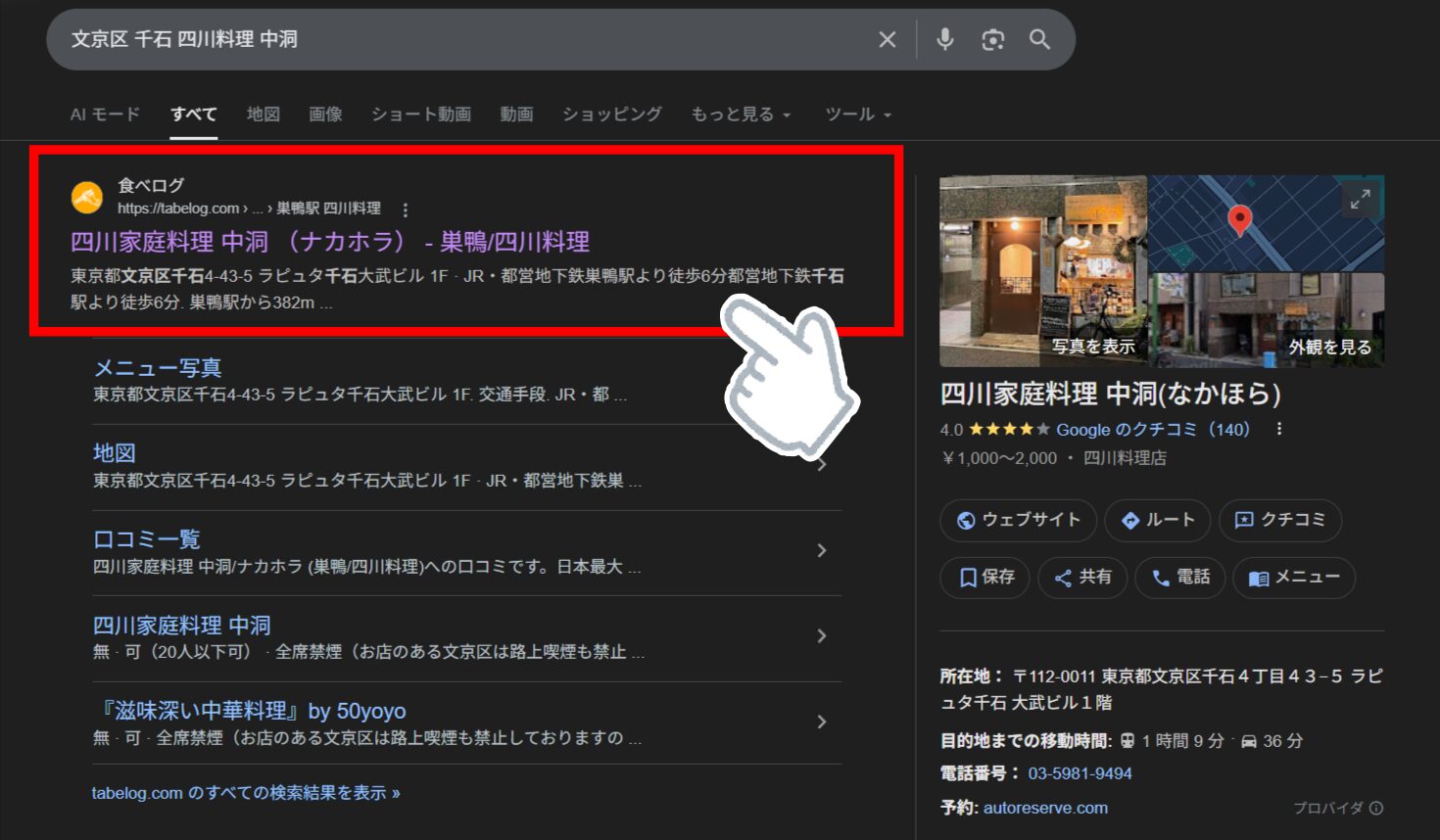Expand the ツール dropdown
The width and height of the screenshot is (1440, 840).
[x=856, y=114]
